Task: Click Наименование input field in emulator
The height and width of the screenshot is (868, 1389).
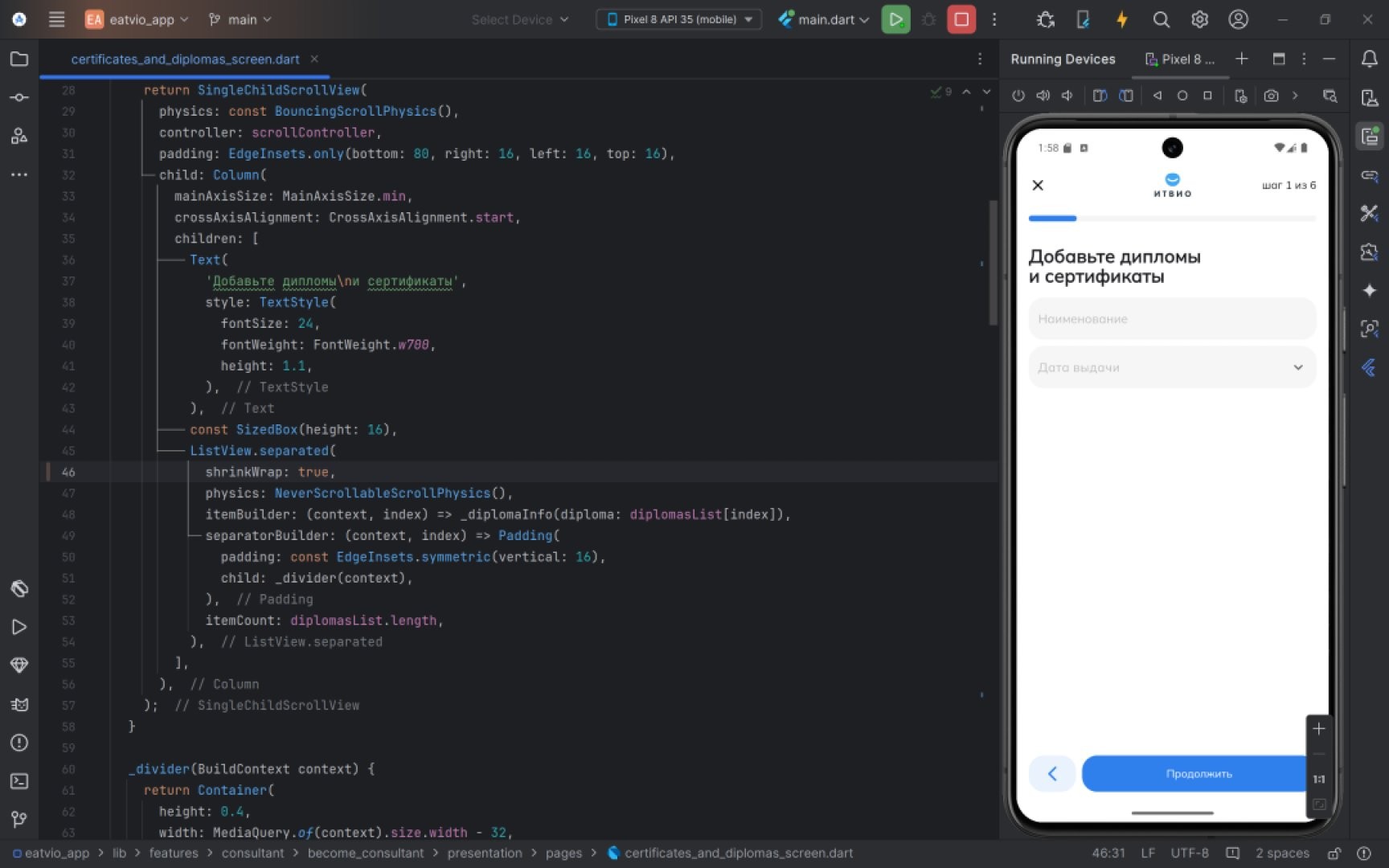Action: coord(1172,319)
